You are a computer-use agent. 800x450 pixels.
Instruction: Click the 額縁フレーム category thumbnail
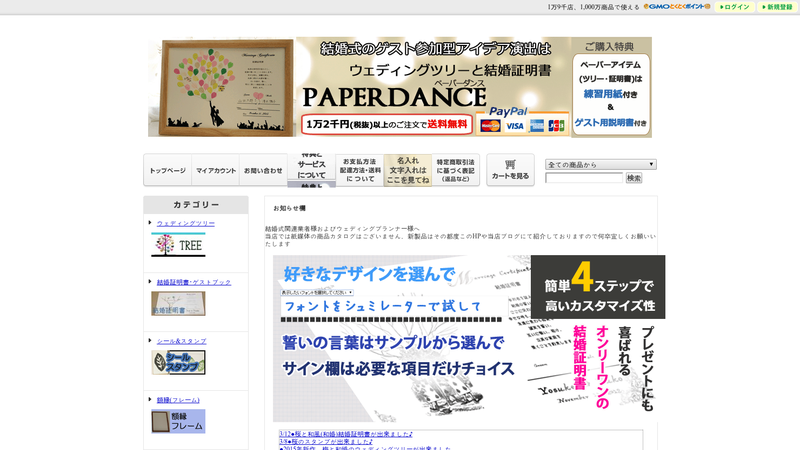point(178,421)
